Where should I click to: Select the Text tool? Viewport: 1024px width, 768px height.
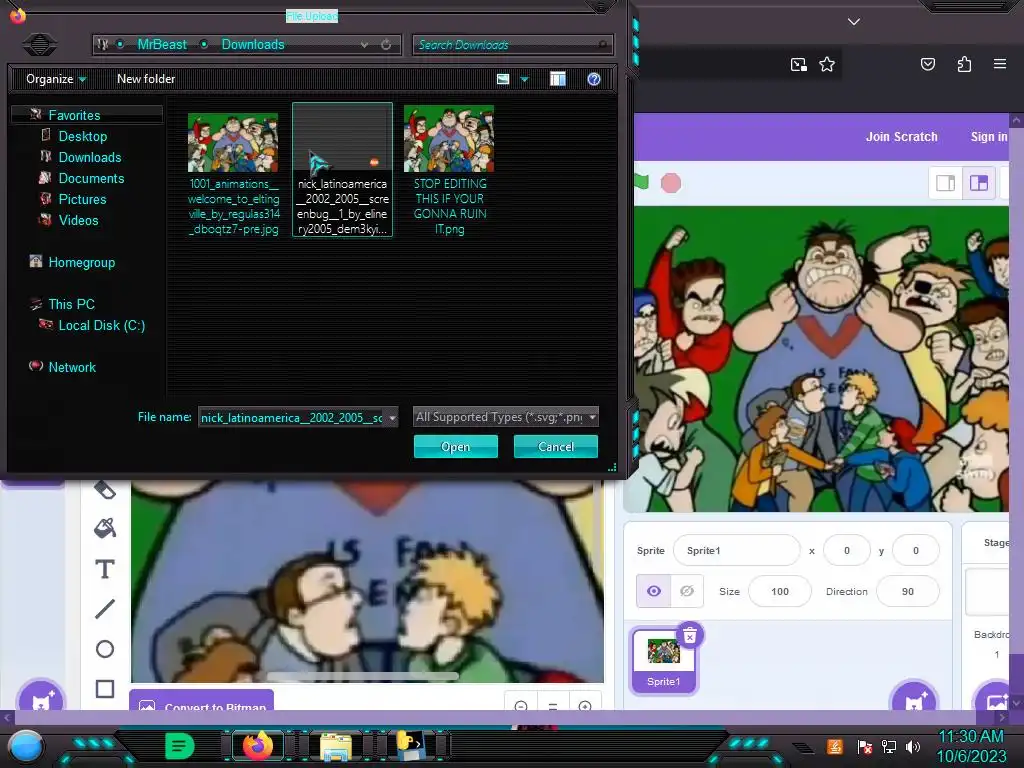(x=104, y=569)
